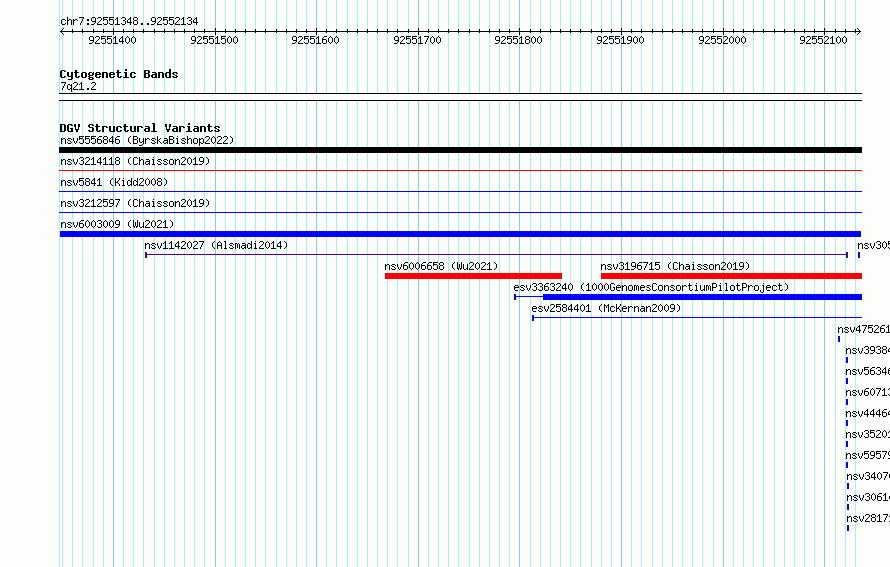Screen dimensions: 890x567
Task: Click ruler tick label 92551800
Action: (518, 40)
